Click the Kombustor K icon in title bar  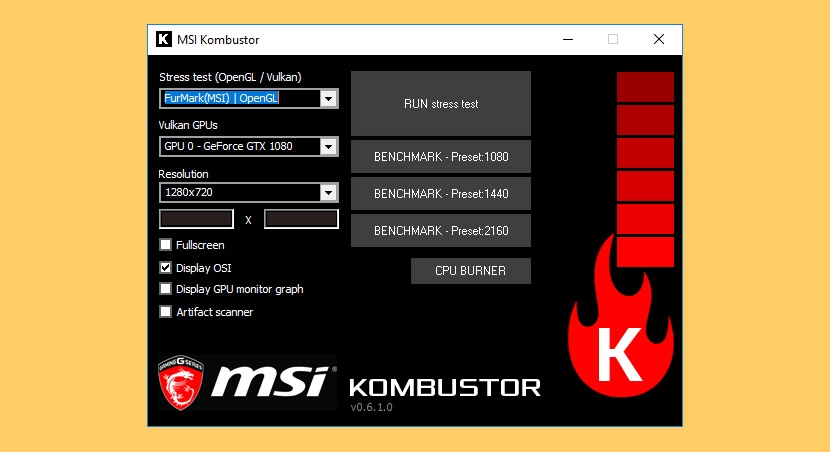pos(164,39)
